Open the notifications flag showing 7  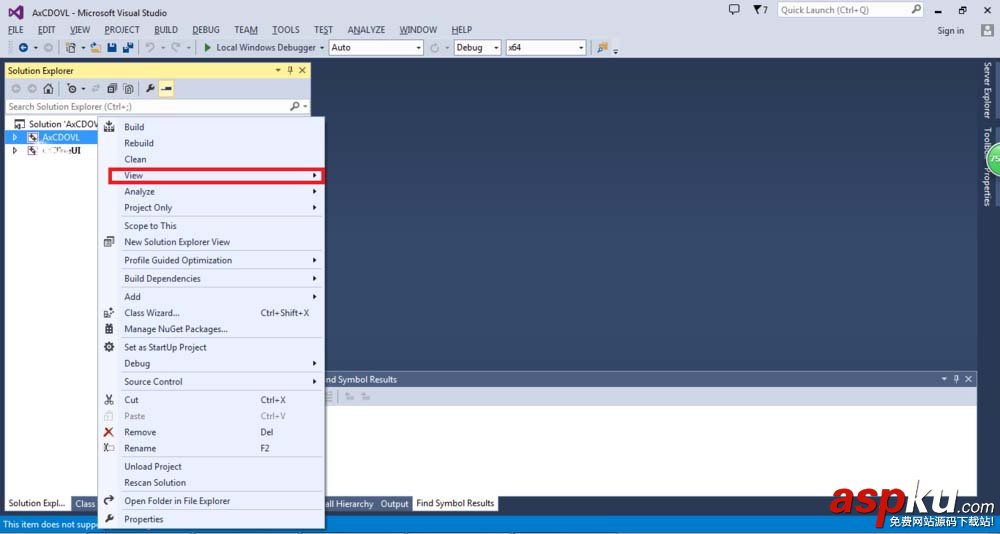(x=760, y=10)
